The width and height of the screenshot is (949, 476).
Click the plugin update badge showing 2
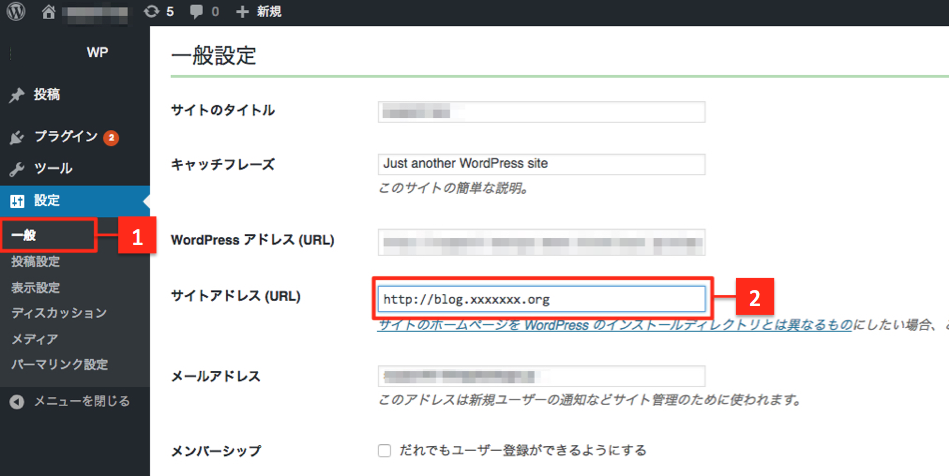coord(111,137)
